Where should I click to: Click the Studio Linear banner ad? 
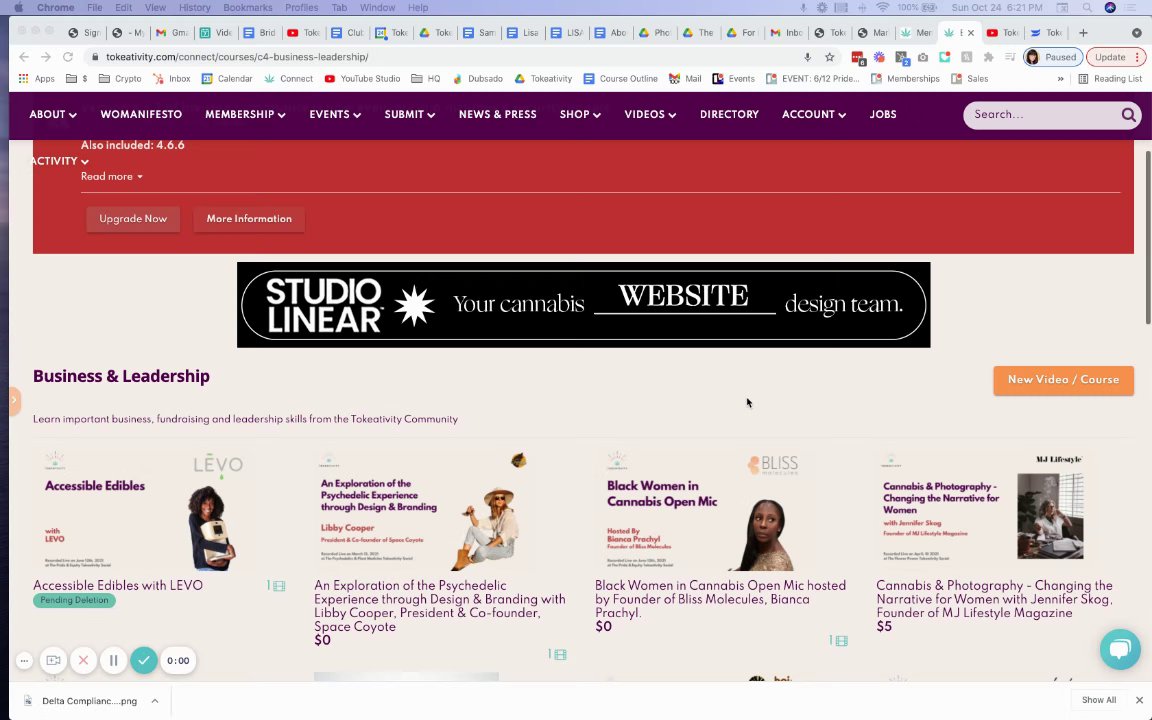pos(583,305)
